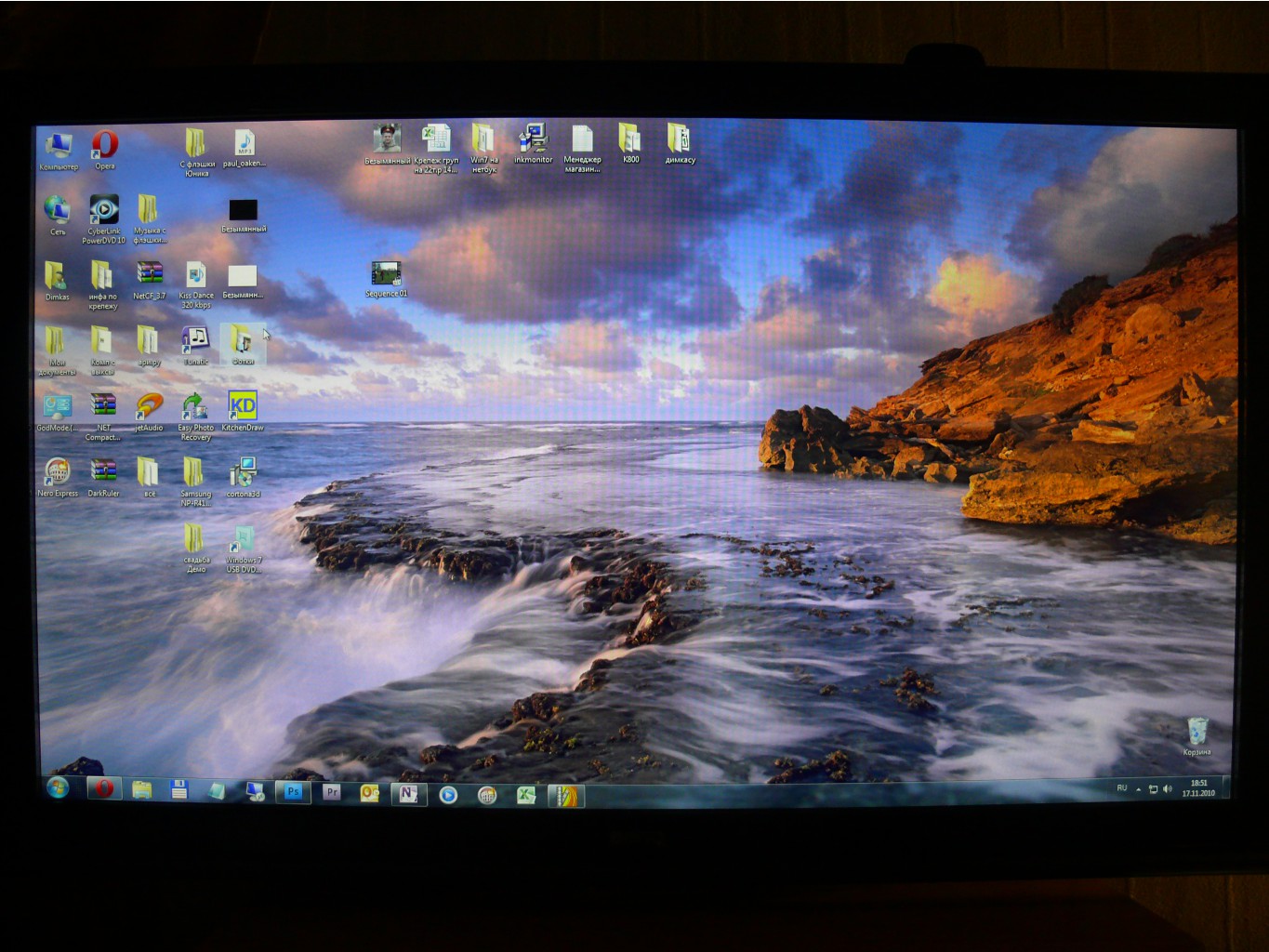Screen dimensions: 1269x952
Task: Select the black Безымянный thumbnail file
Action: coord(244,215)
